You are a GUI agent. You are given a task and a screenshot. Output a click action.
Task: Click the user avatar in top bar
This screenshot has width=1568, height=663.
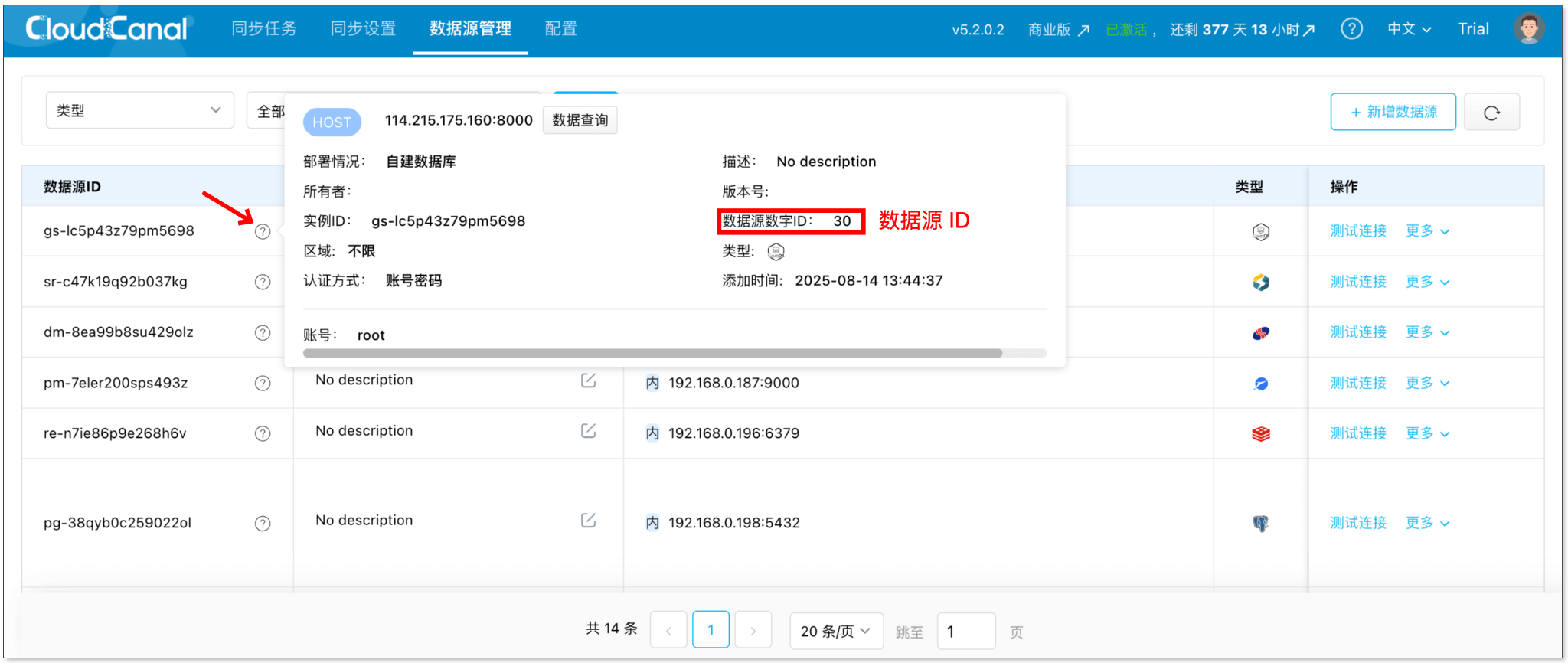[x=1528, y=29]
